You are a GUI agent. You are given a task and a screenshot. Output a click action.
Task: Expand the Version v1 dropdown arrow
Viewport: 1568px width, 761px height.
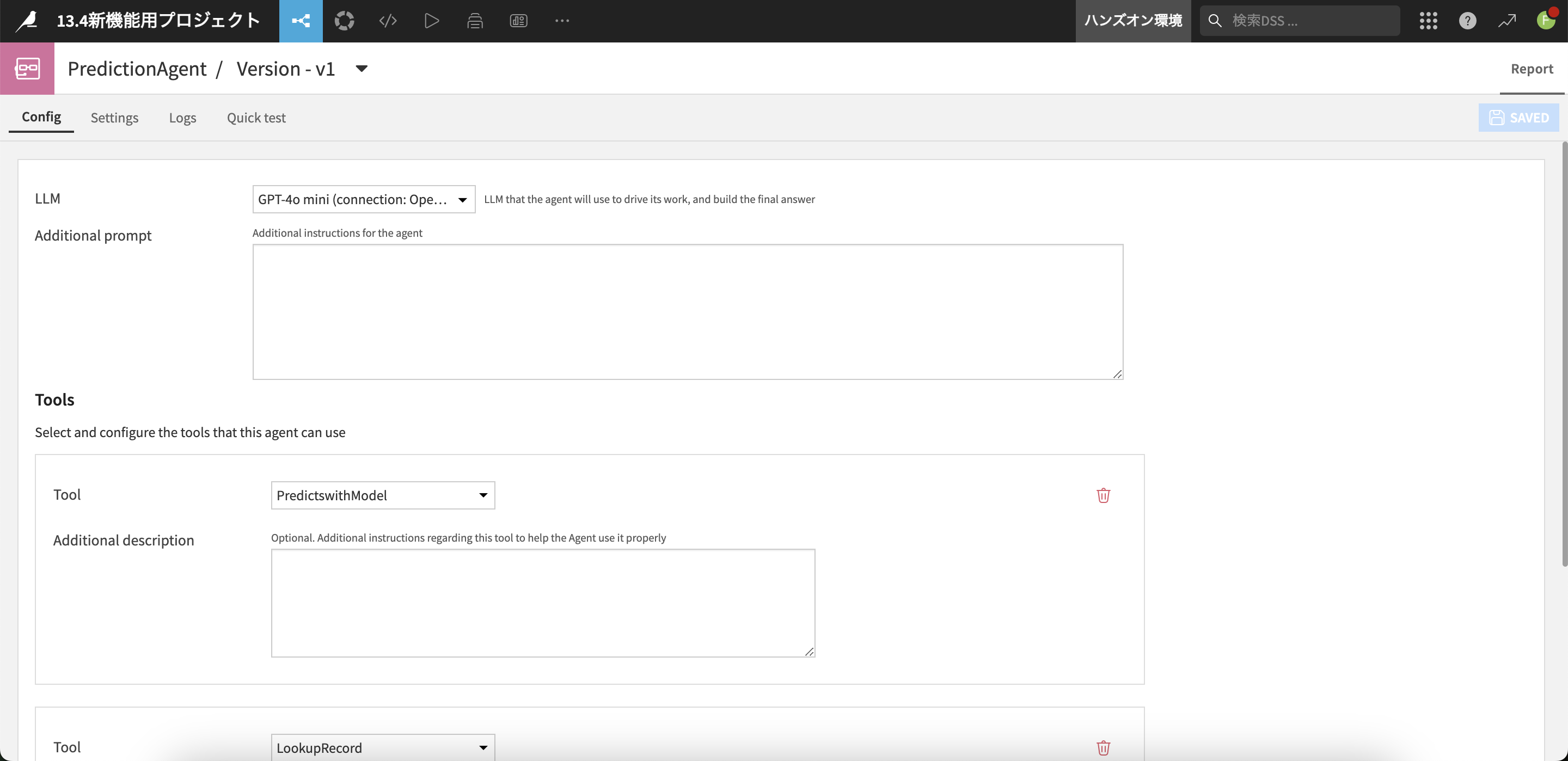coord(361,68)
